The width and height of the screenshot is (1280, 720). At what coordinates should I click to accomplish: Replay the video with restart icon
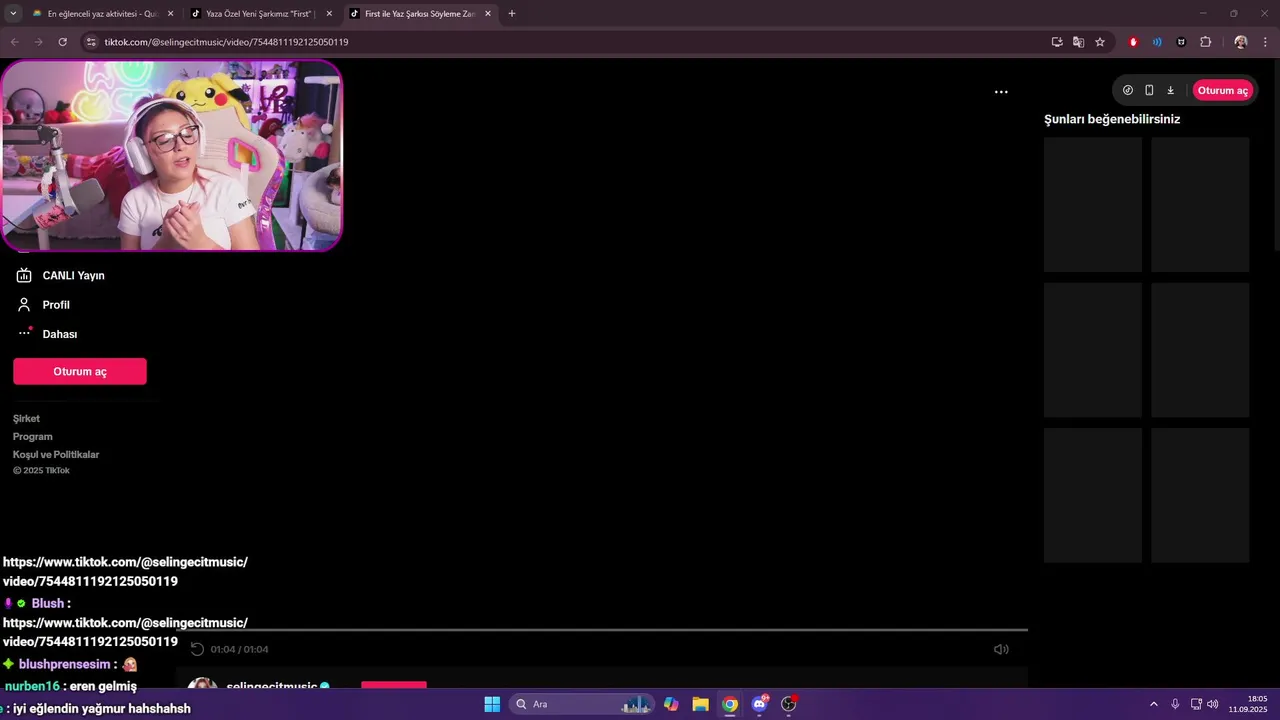tap(197, 649)
